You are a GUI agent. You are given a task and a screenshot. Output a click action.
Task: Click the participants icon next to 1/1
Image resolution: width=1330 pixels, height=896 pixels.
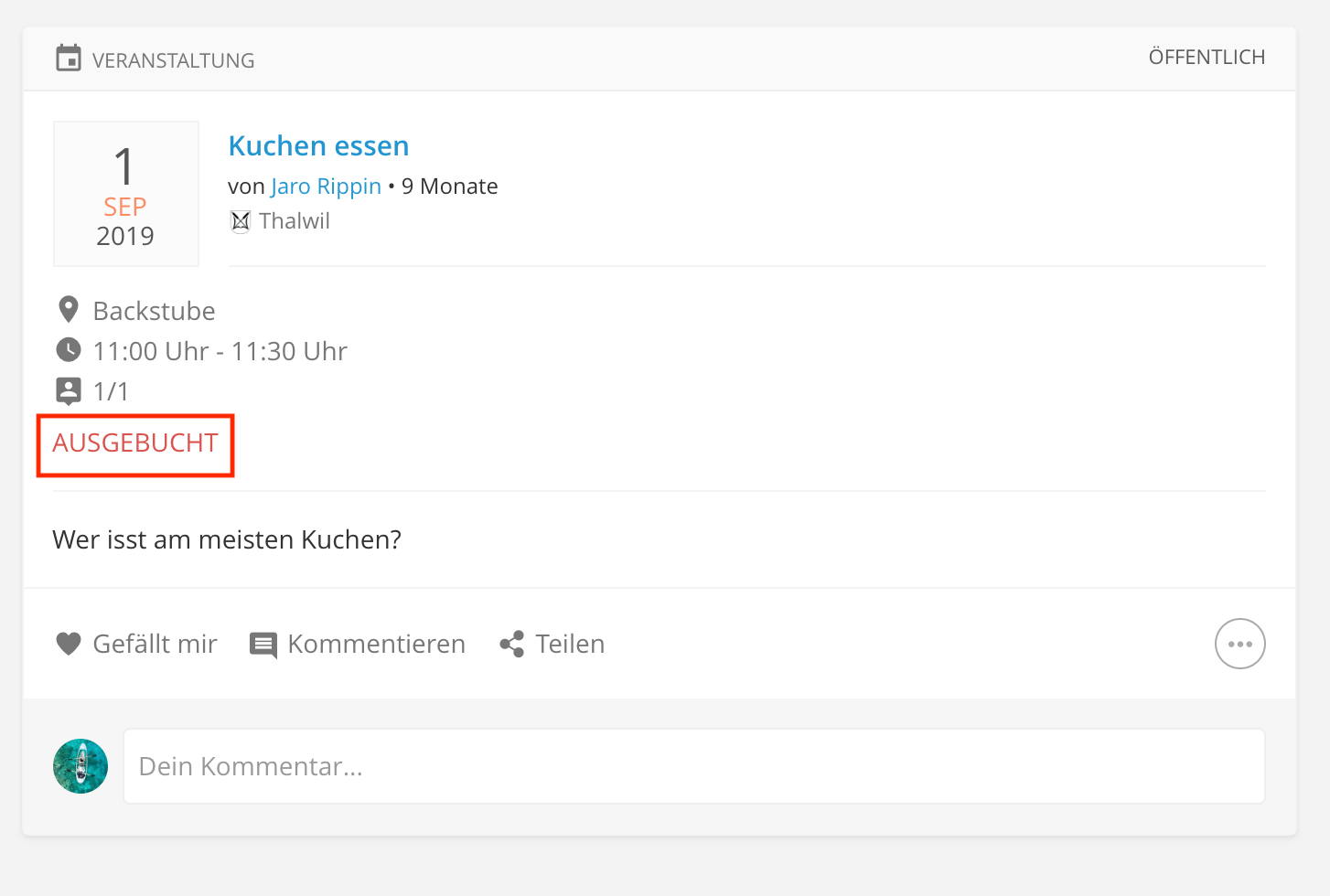[x=69, y=390]
